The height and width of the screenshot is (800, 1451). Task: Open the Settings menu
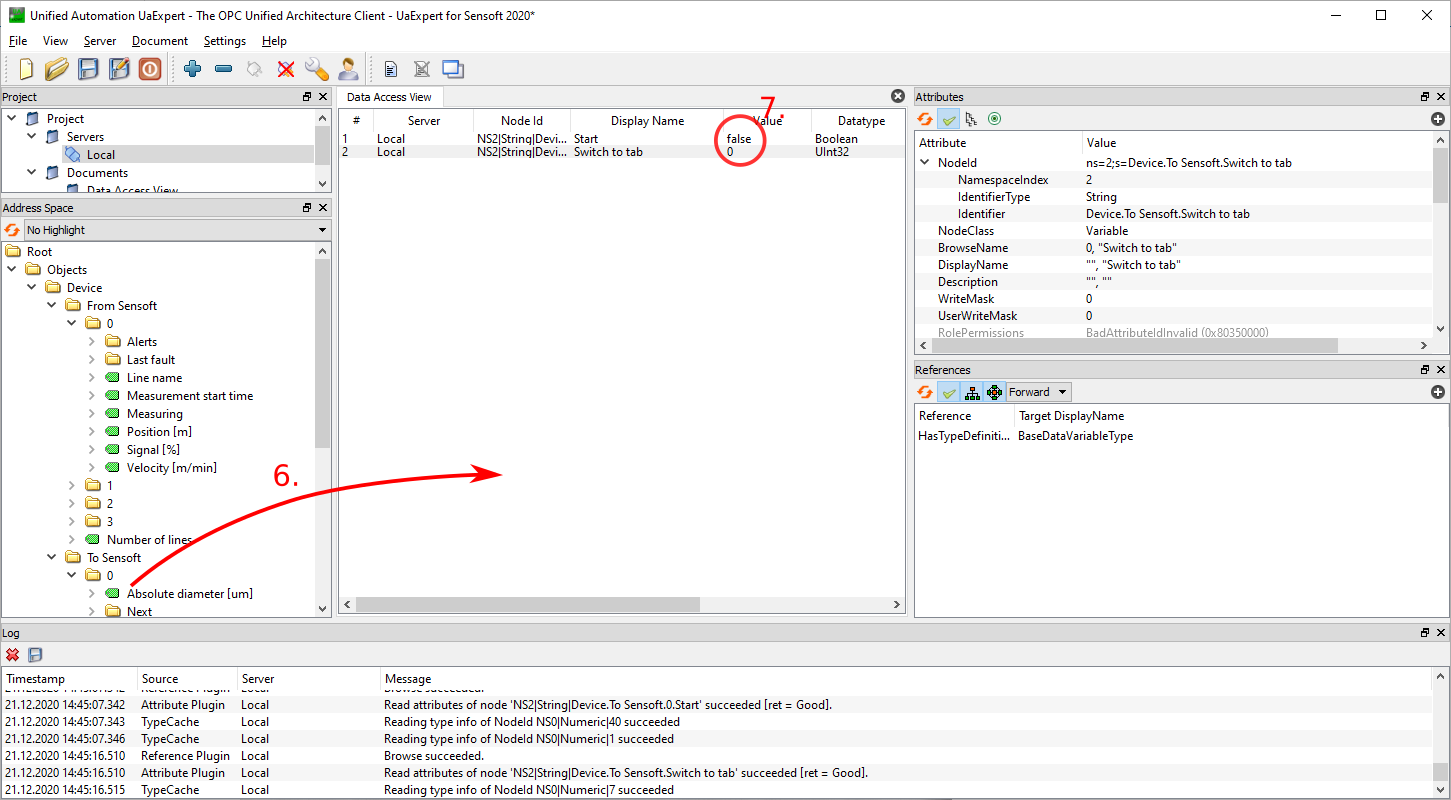[x=225, y=41]
